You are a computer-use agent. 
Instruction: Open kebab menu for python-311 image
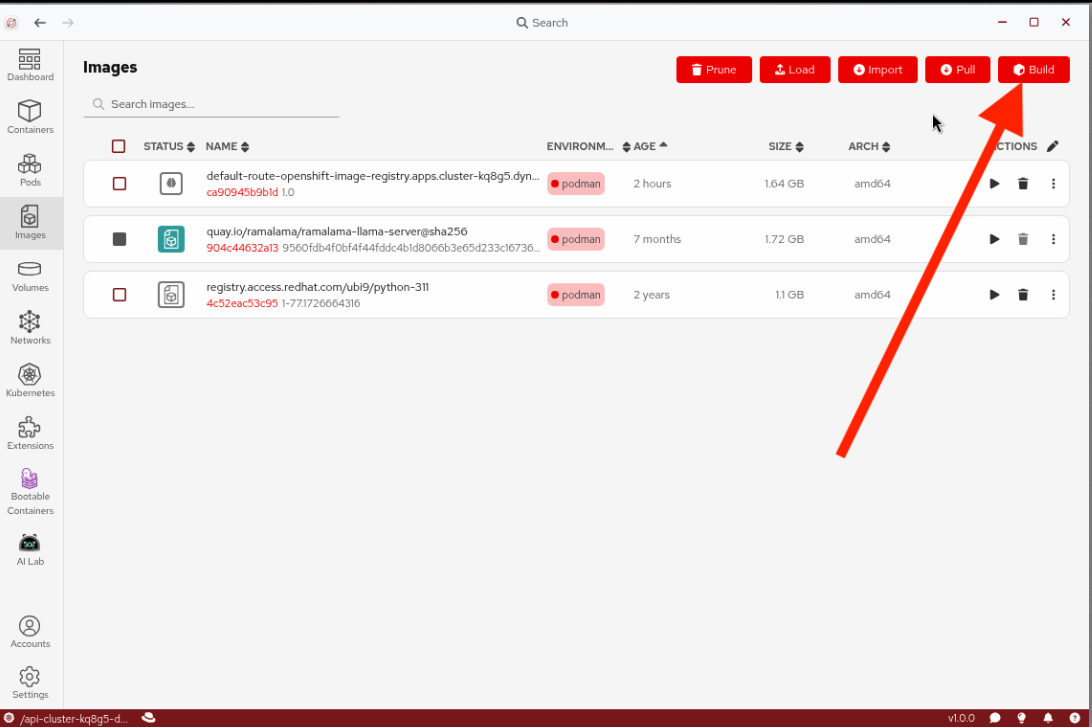pos(1053,295)
